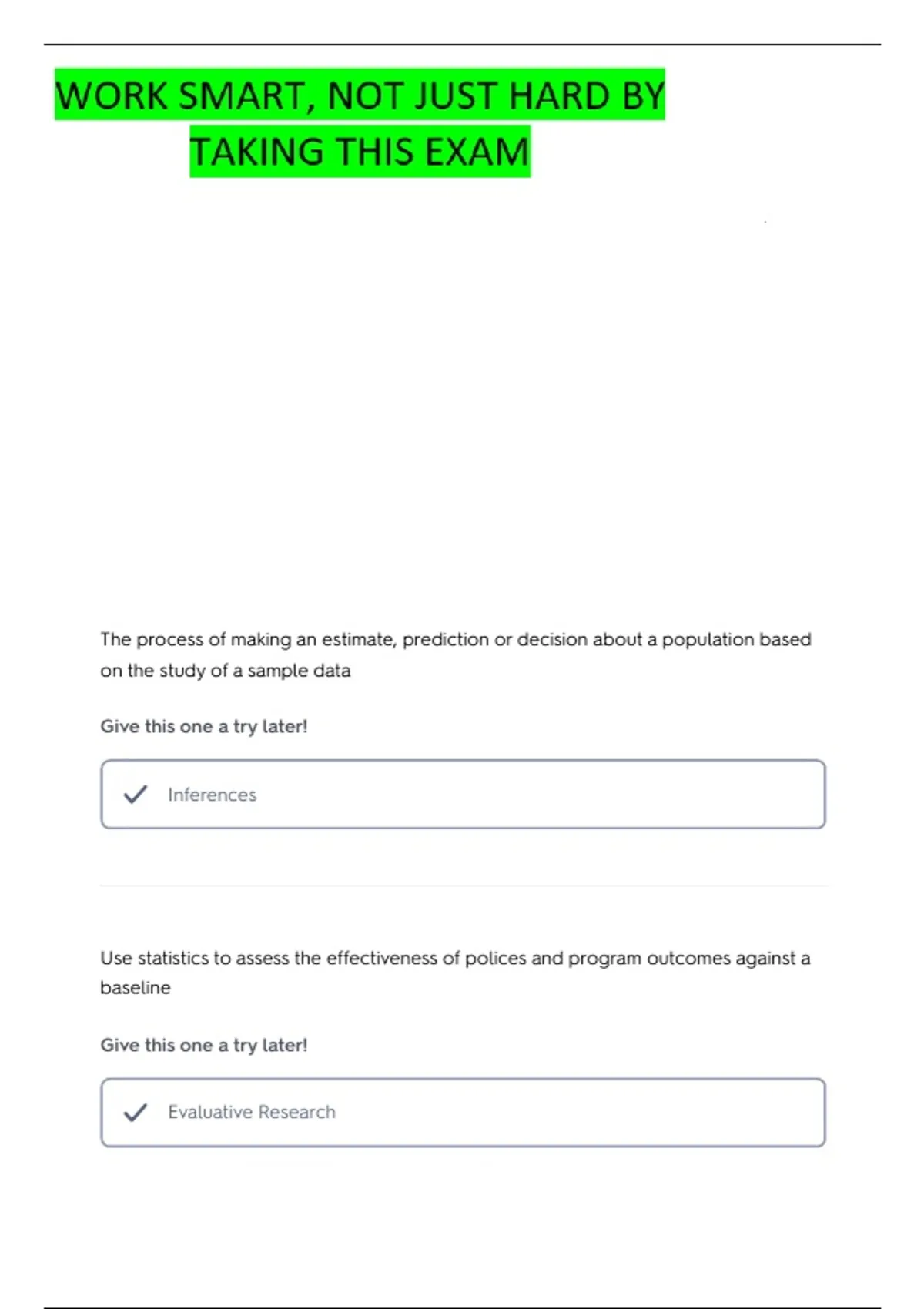The width and height of the screenshot is (924, 1309).
Task: Click the line "on the study of a sample data"
Action: coord(226,671)
